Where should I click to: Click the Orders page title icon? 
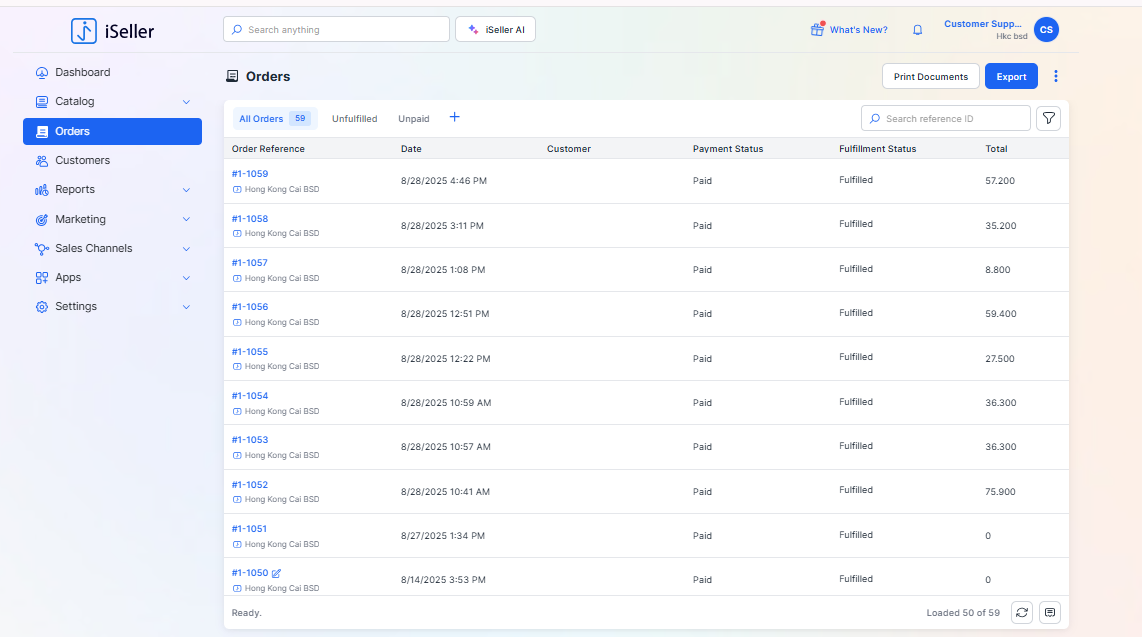pyautogui.click(x=232, y=76)
